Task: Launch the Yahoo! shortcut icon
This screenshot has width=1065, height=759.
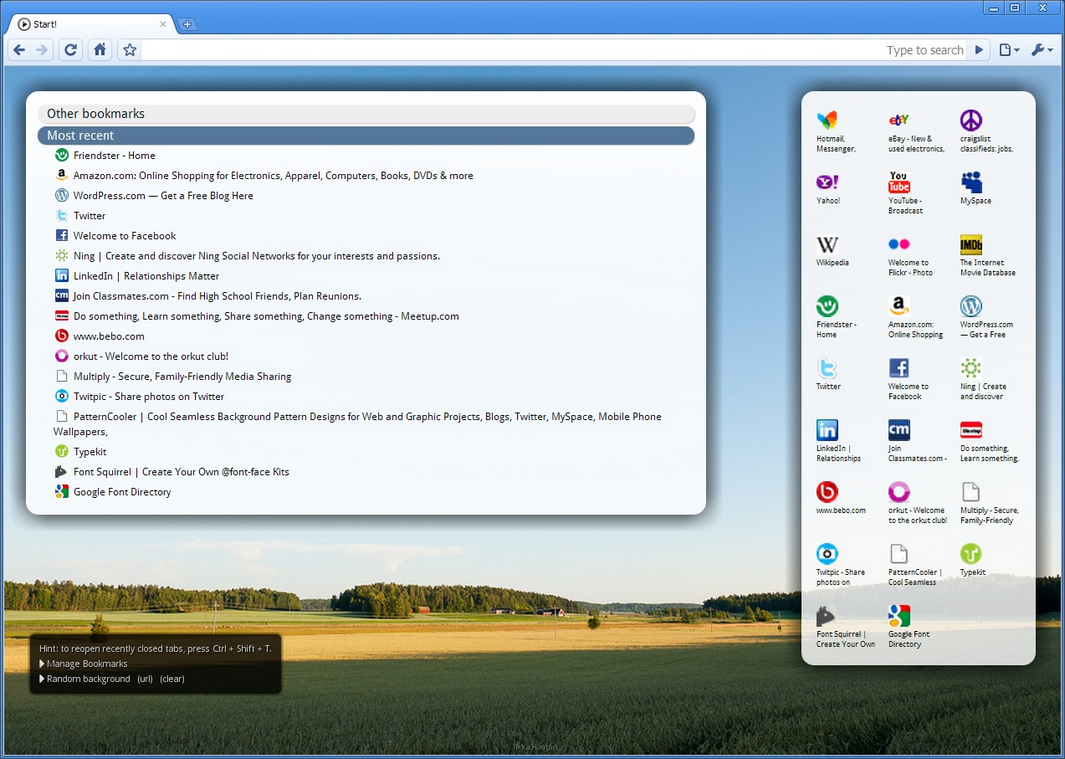Action: point(827,182)
